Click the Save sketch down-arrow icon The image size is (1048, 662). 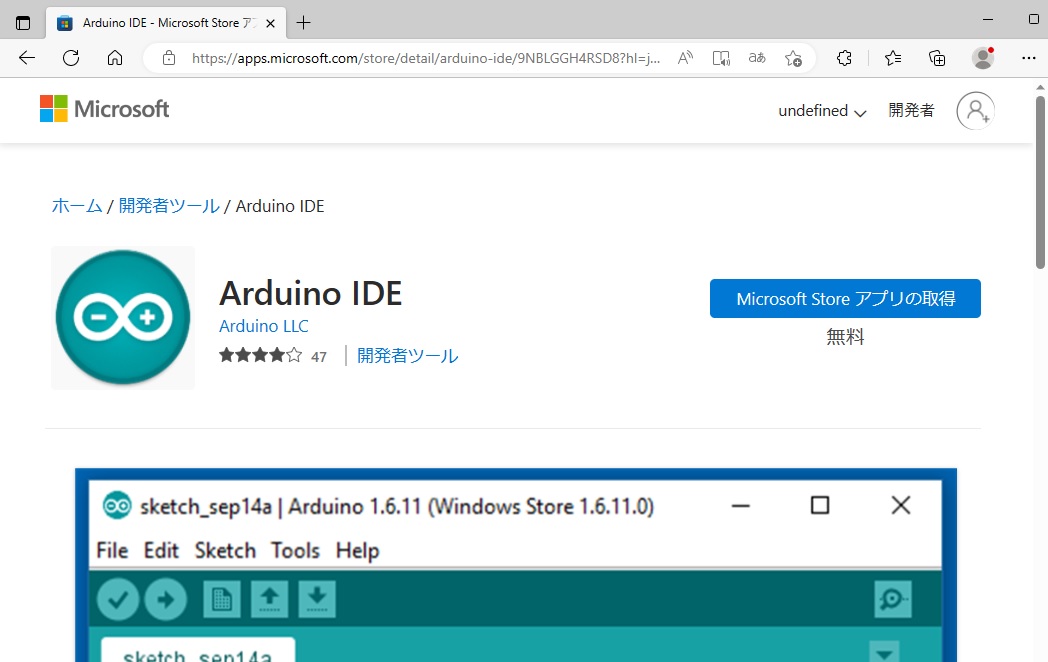318,598
